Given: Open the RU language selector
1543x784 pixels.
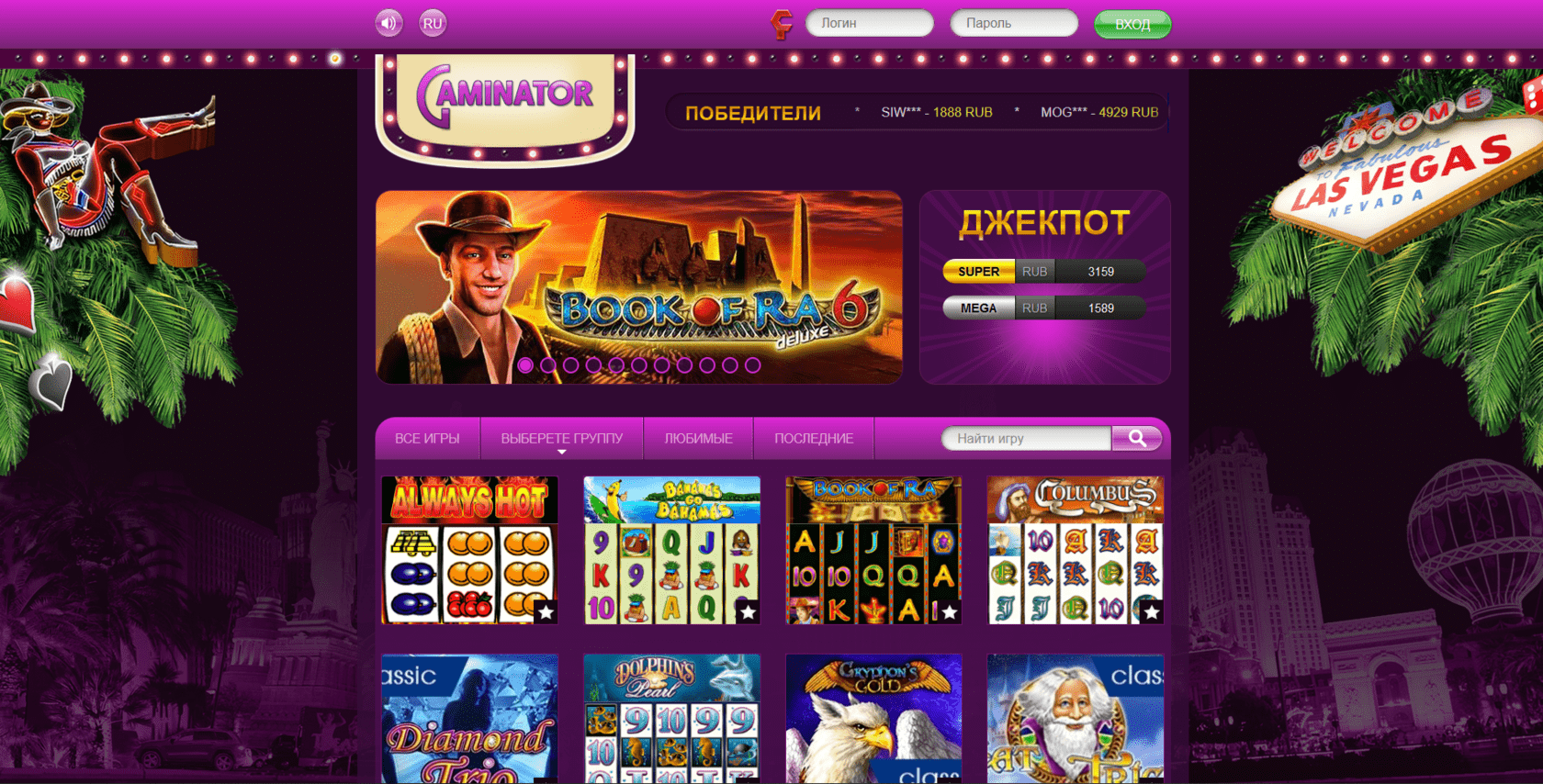Looking at the screenshot, I should tap(433, 23).
